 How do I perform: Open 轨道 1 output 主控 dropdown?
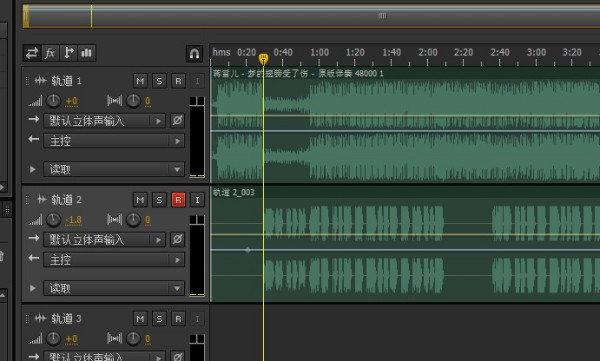pos(114,141)
